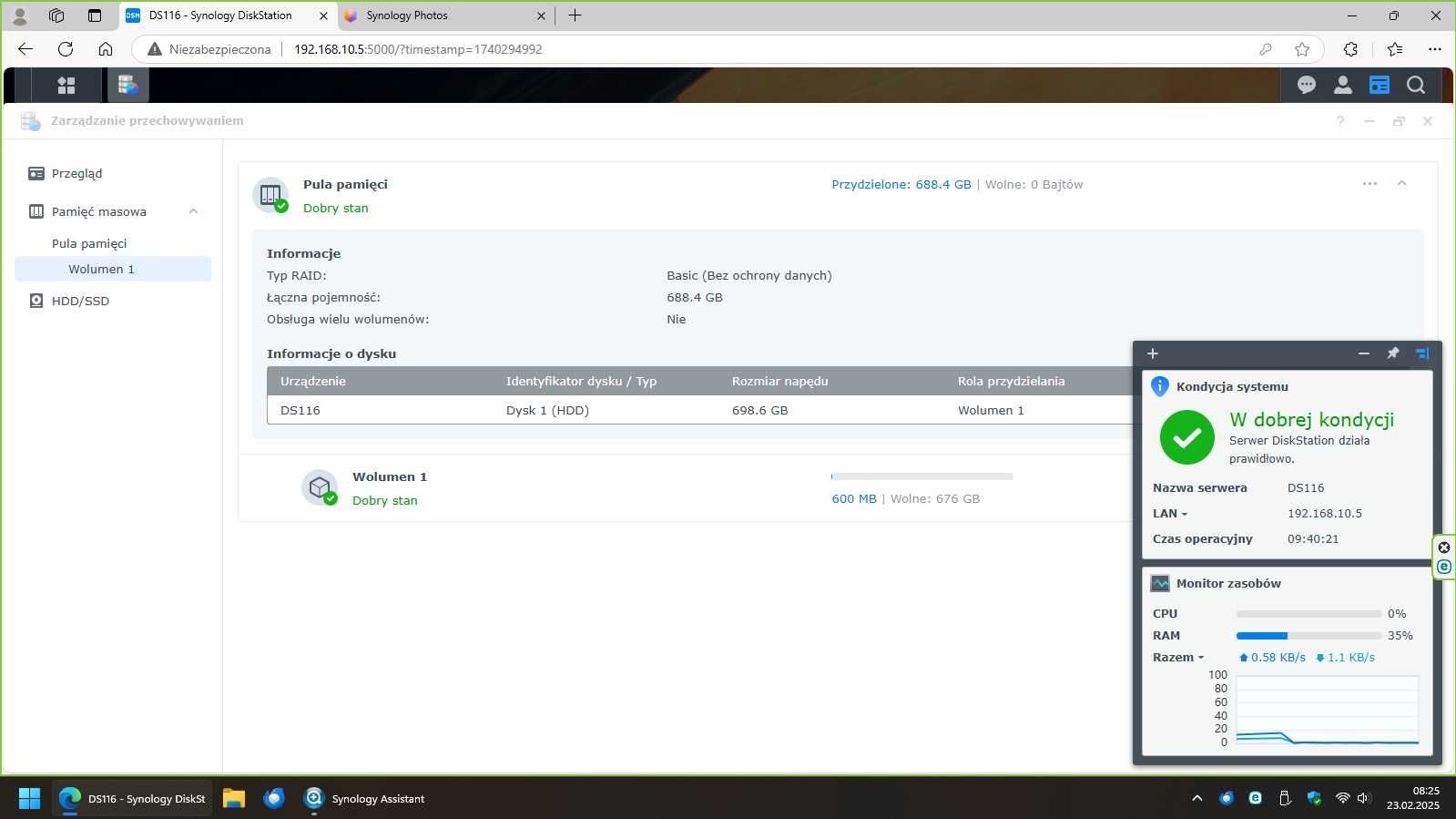Click the green health checkmark in widget
Screen dimensions: 1456x819
tap(1187, 438)
